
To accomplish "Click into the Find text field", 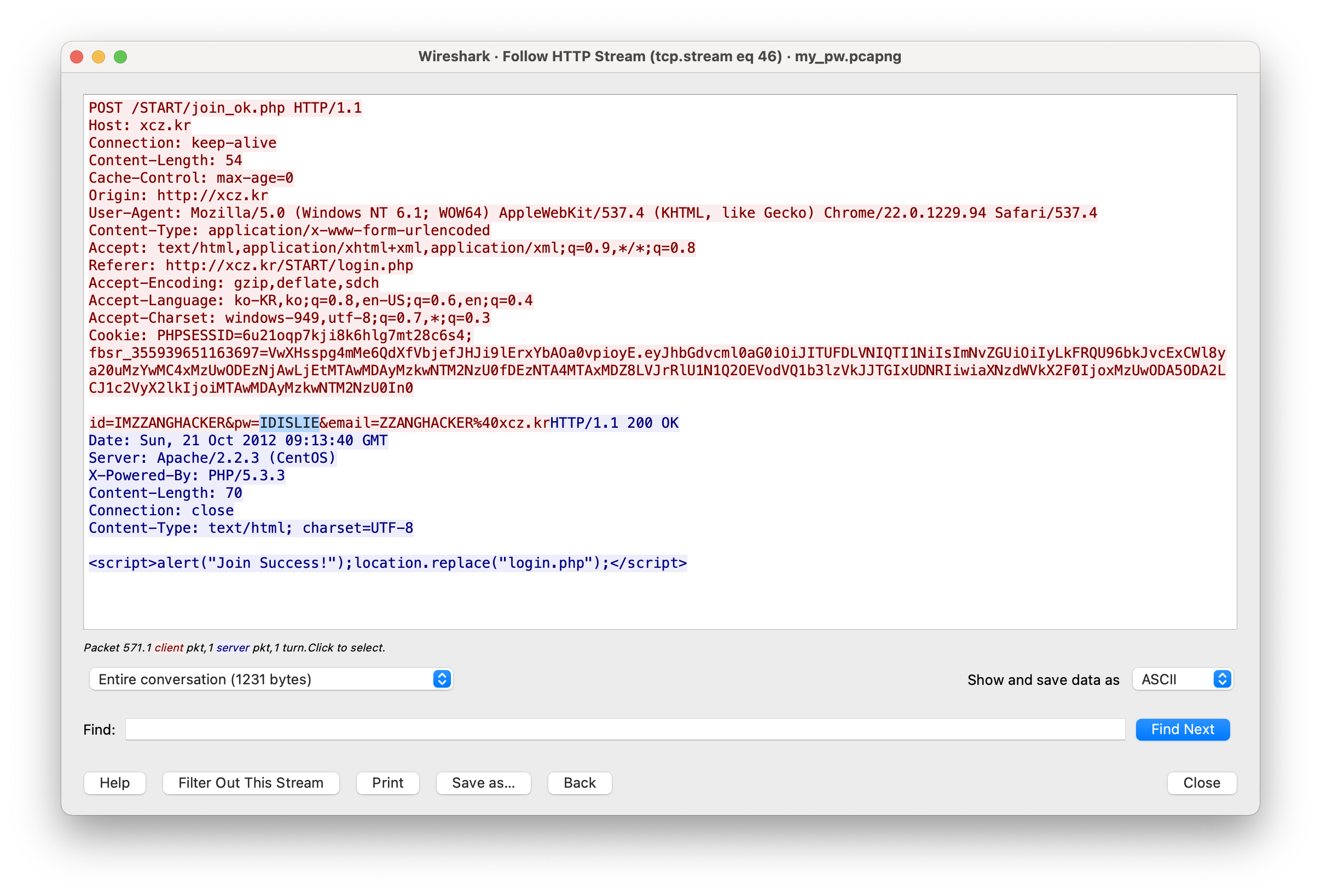I will click(624, 729).
